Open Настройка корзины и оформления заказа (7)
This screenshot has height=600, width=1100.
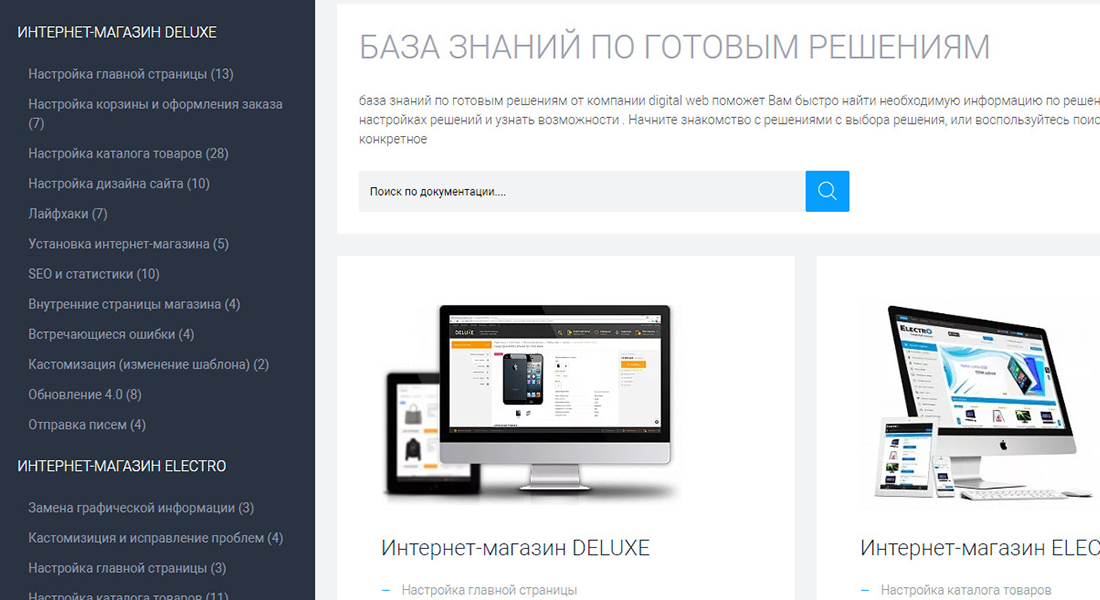[155, 104]
